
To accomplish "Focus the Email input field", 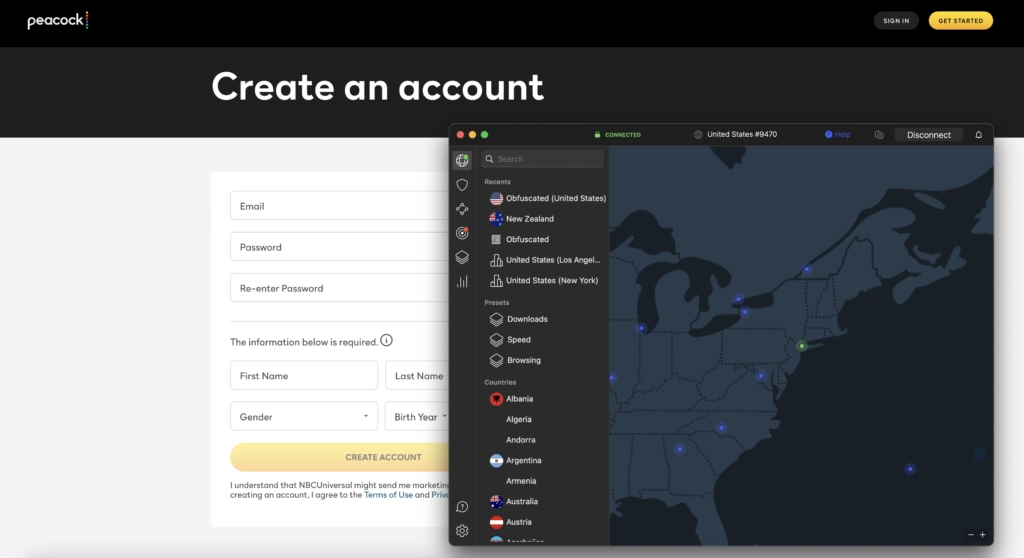I will tap(340, 206).
